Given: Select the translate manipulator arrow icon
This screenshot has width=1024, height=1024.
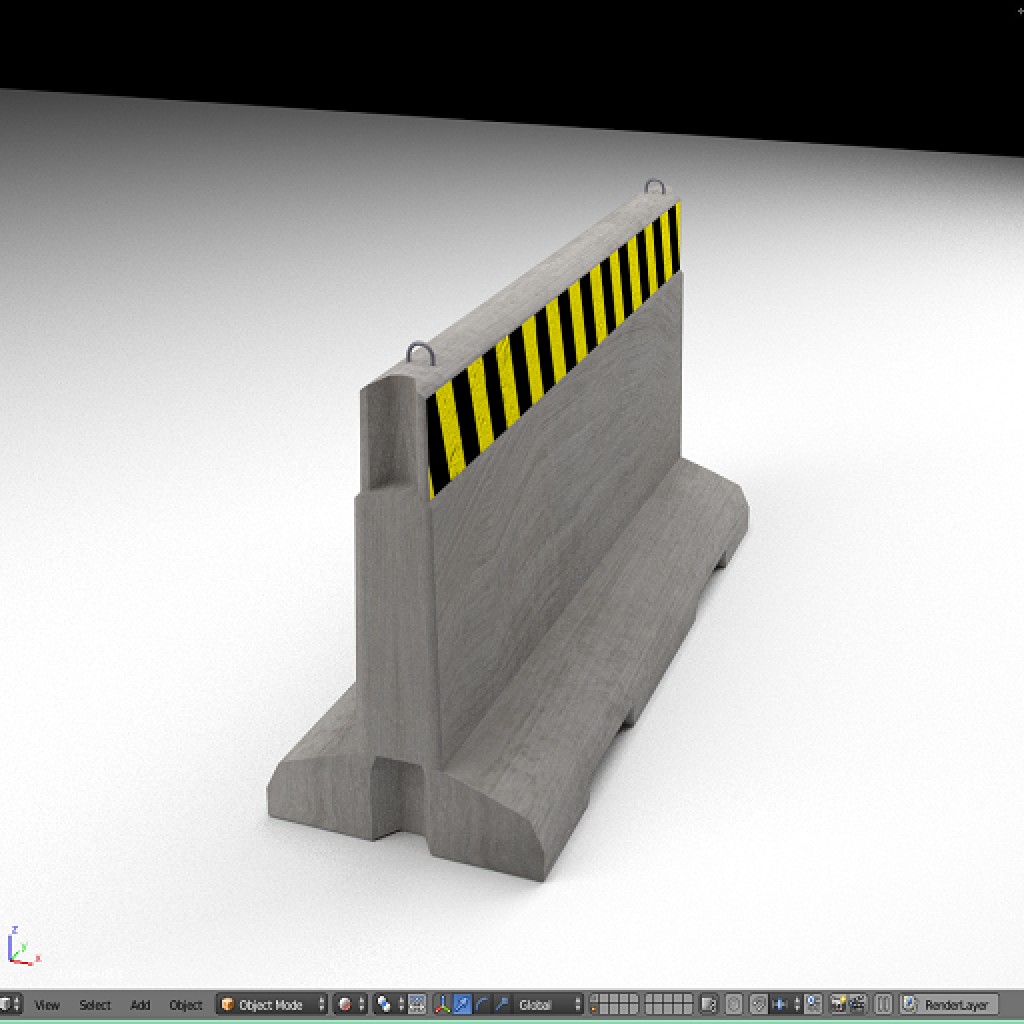Looking at the screenshot, I should [460, 1005].
